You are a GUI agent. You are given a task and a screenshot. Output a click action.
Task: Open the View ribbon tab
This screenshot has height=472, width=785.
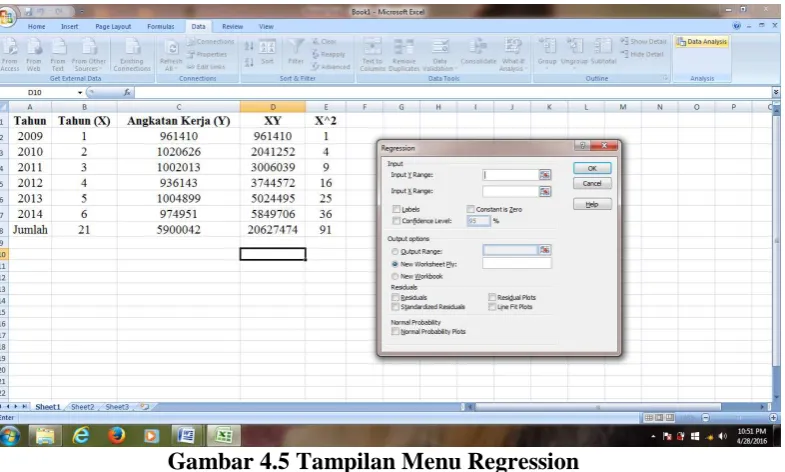click(x=266, y=27)
